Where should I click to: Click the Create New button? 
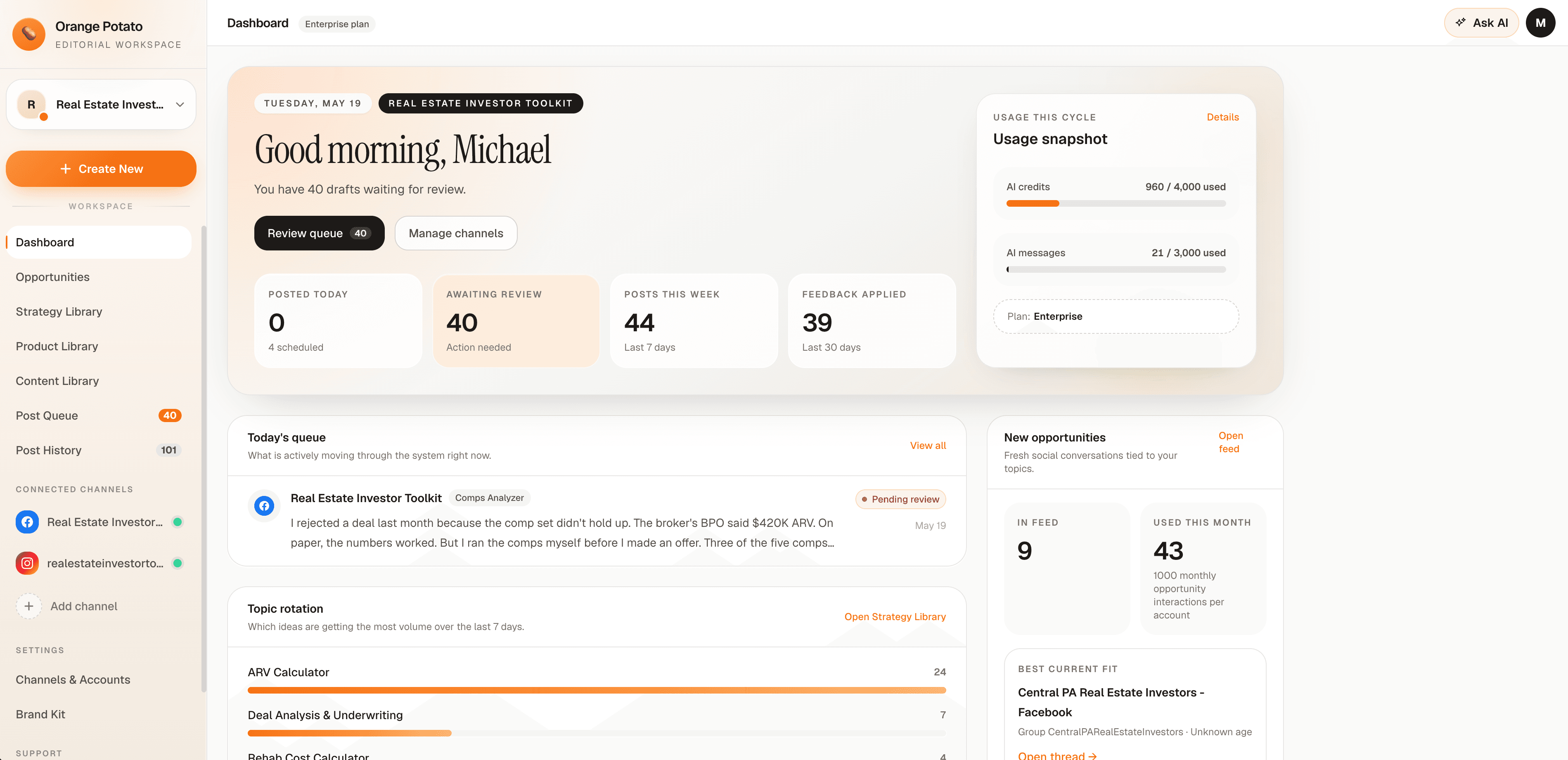101,169
